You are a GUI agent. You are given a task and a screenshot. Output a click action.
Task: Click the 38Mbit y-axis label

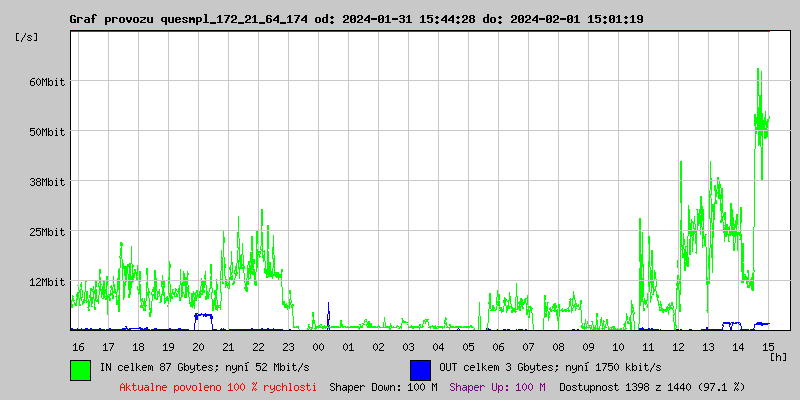[47, 182]
